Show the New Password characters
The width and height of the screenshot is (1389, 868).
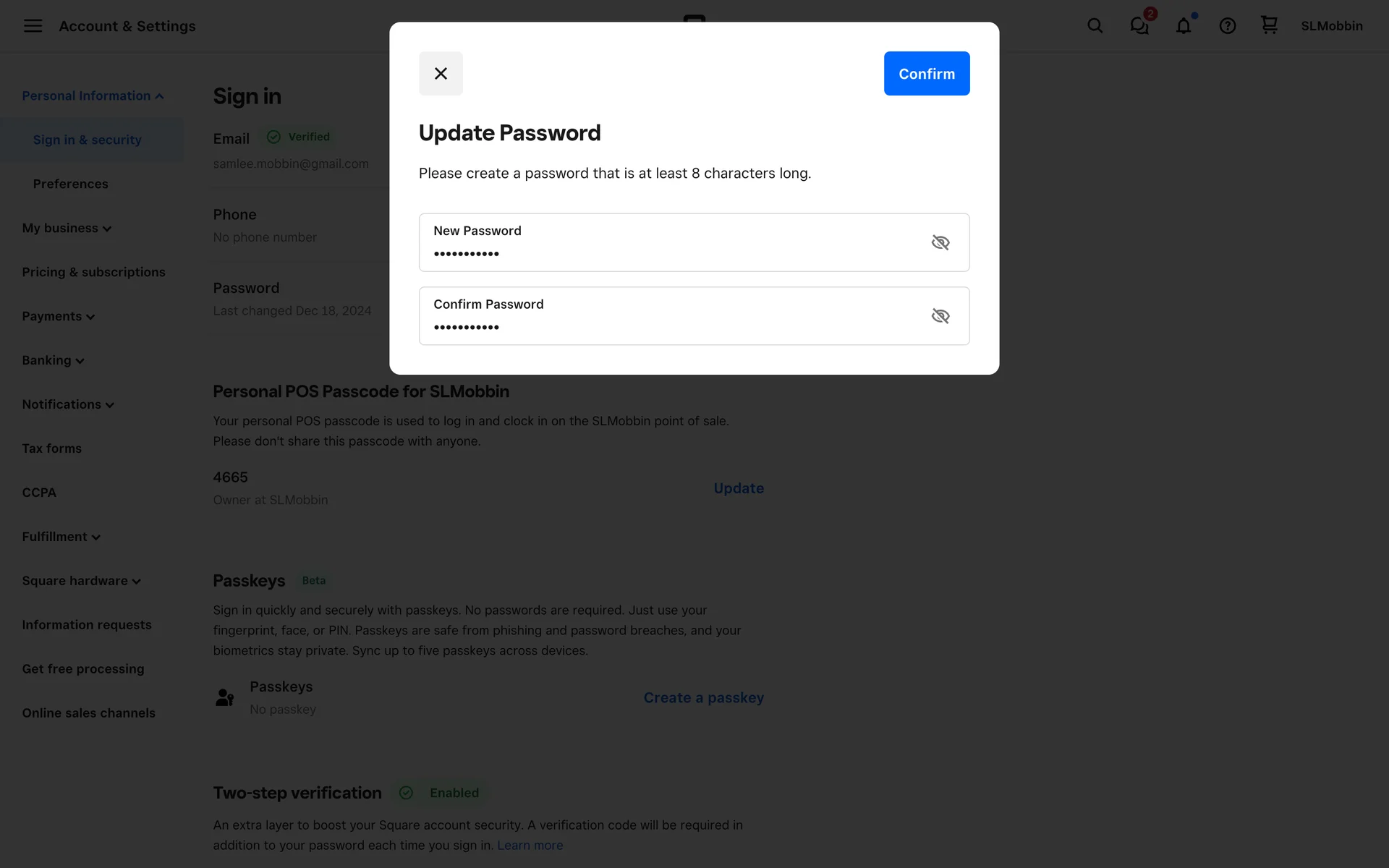coord(940,242)
